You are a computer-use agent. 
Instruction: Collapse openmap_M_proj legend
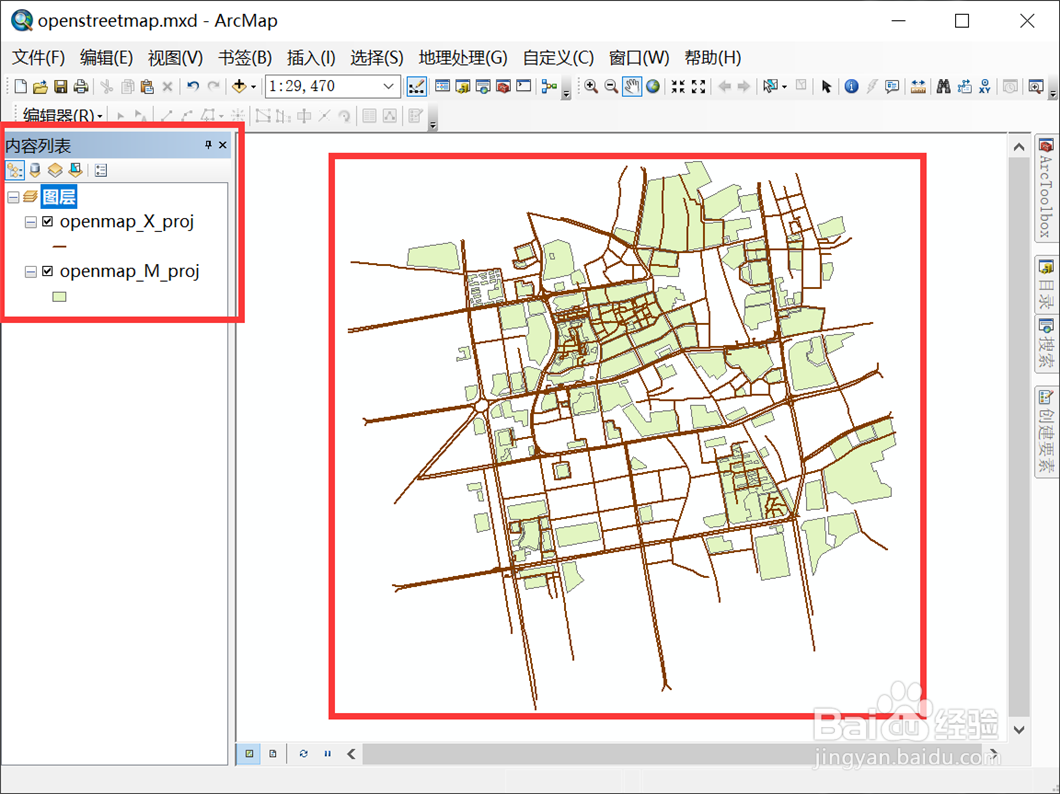coord(30,272)
